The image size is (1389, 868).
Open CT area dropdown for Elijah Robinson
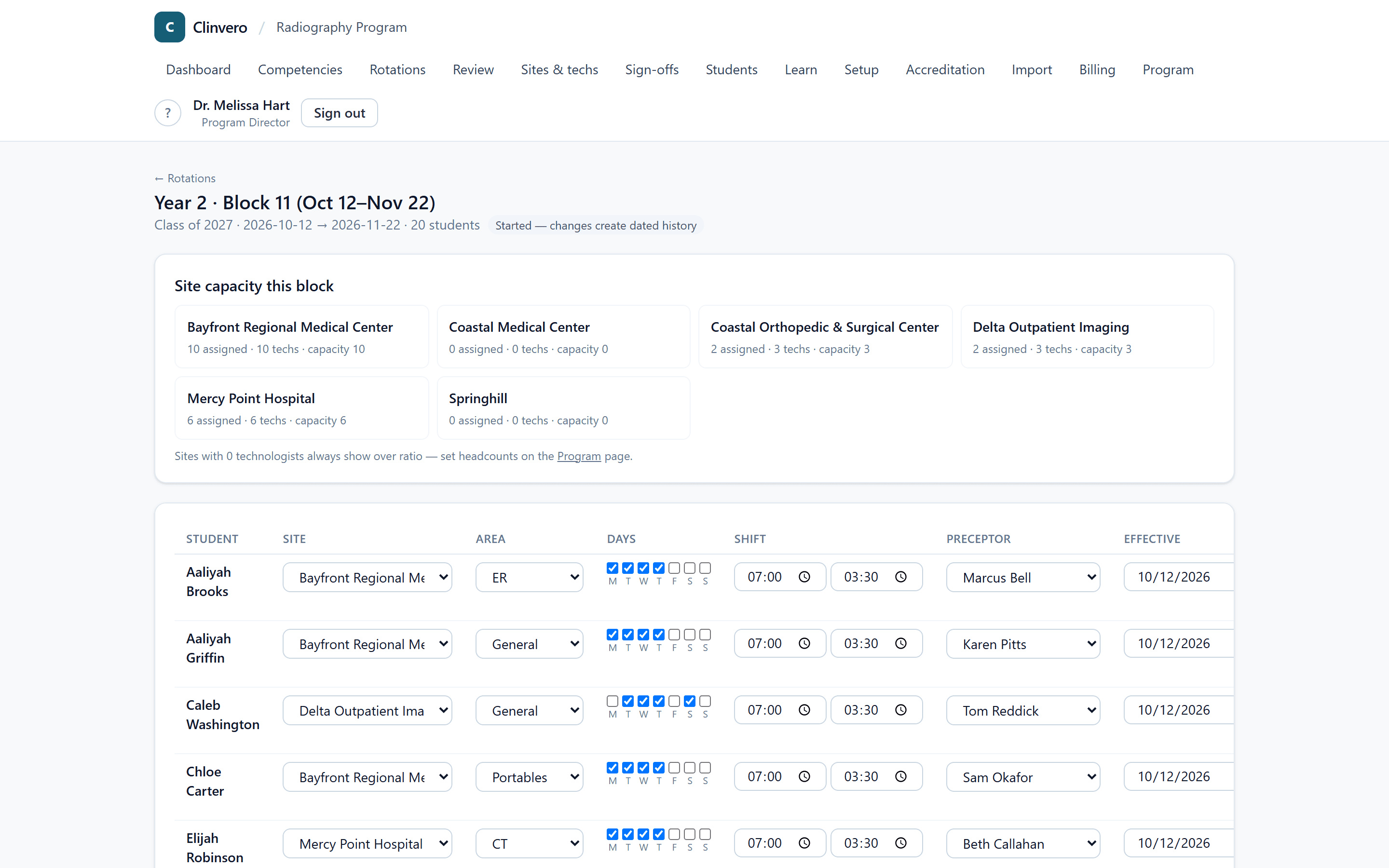pos(529,843)
